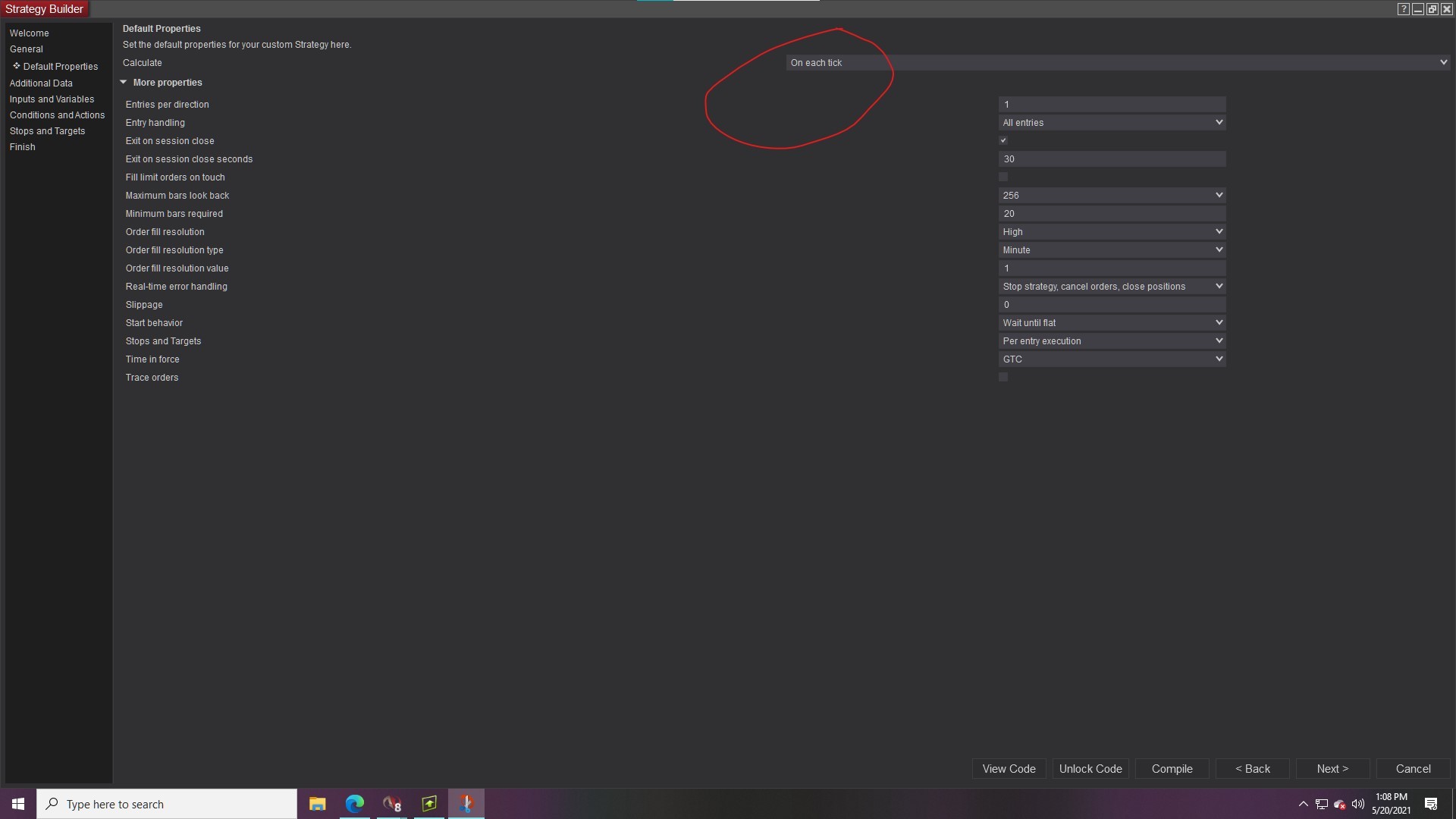
Task: Click the Slippage input field
Action: (1112, 305)
